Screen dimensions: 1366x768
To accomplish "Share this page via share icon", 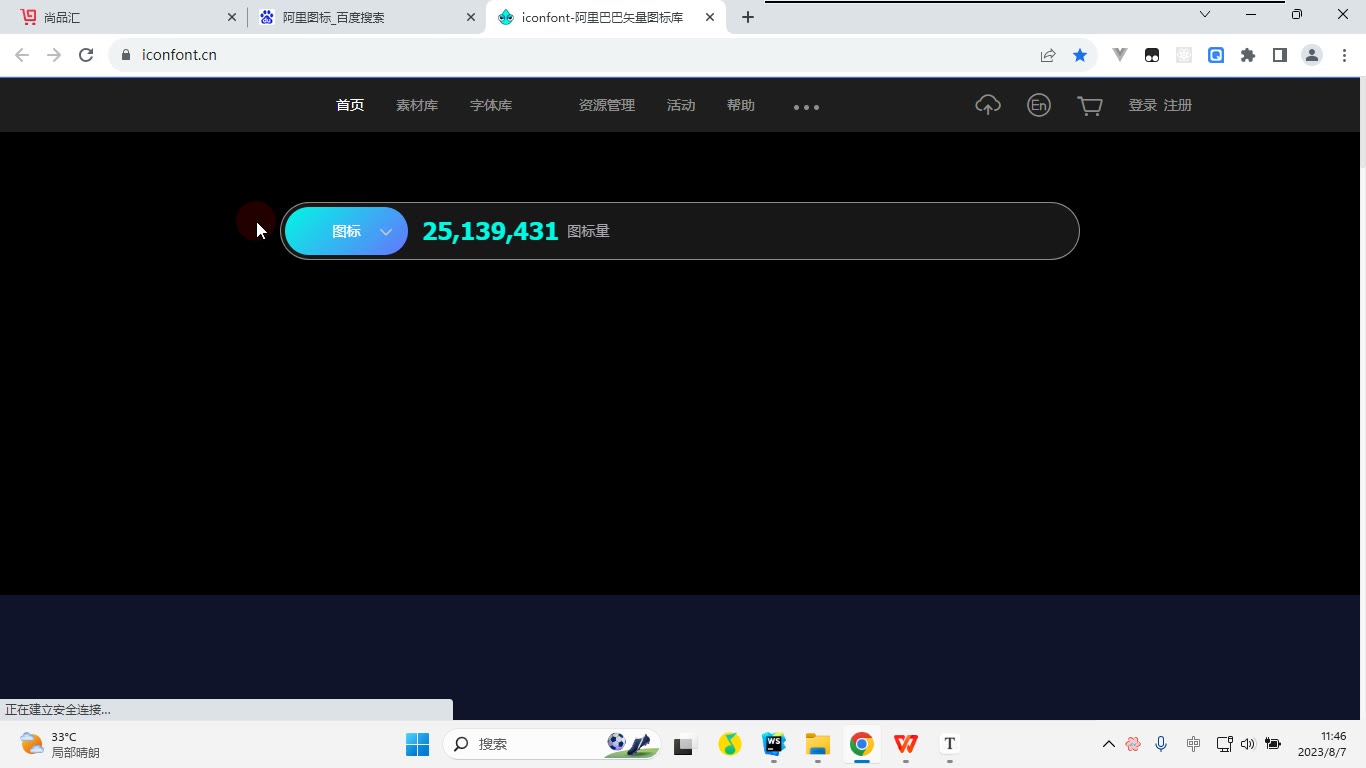I will click(1048, 55).
